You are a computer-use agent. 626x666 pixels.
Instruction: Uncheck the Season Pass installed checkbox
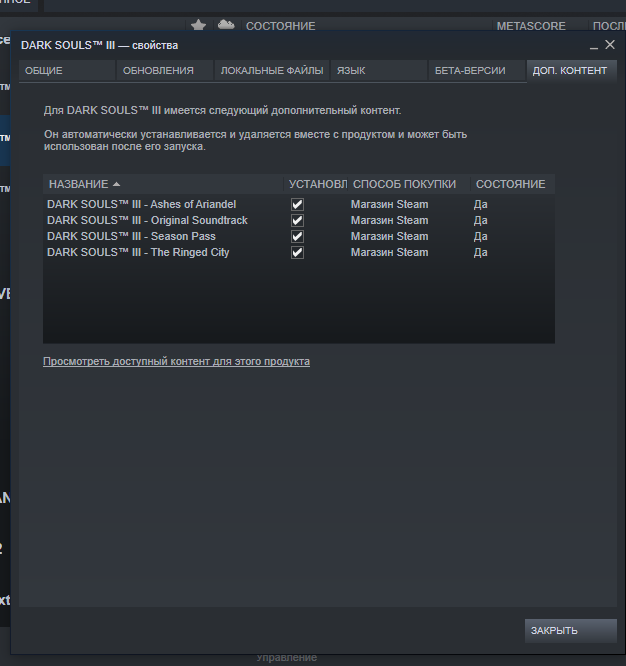point(297,237)
